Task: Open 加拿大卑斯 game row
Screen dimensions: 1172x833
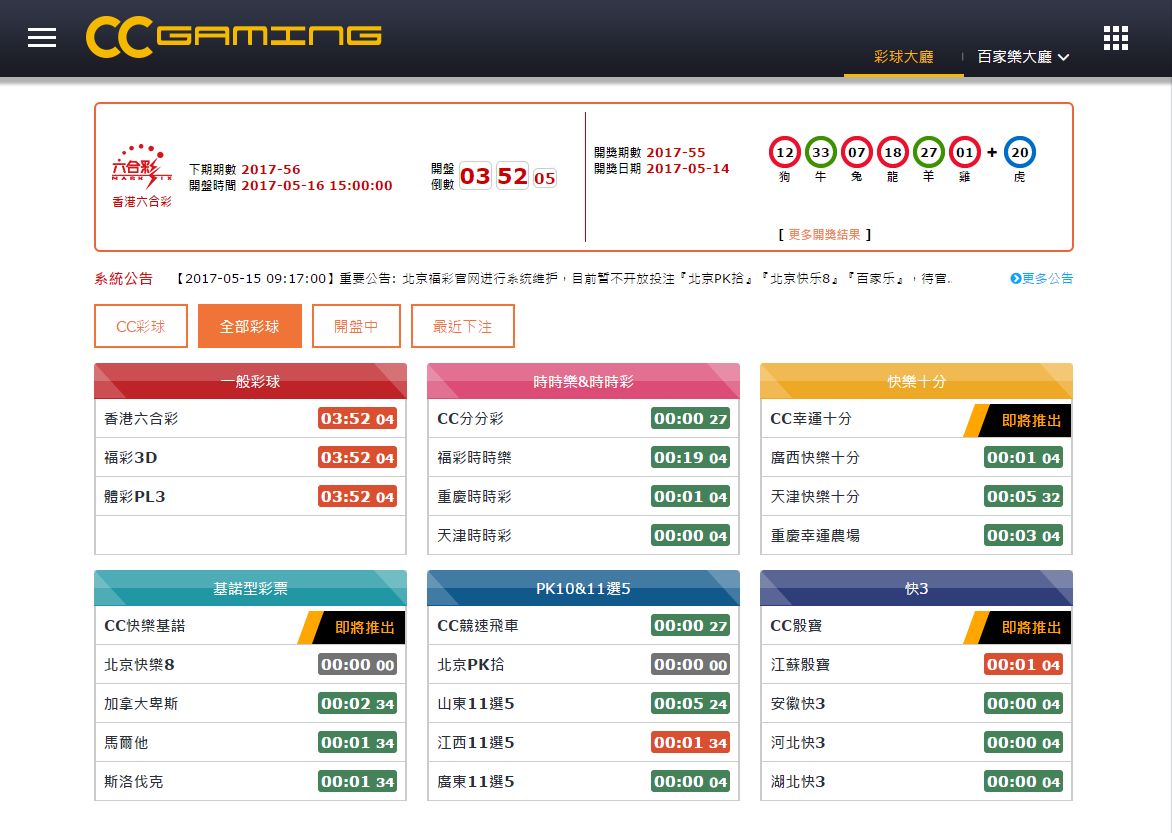Action: (x=250, y=704)
